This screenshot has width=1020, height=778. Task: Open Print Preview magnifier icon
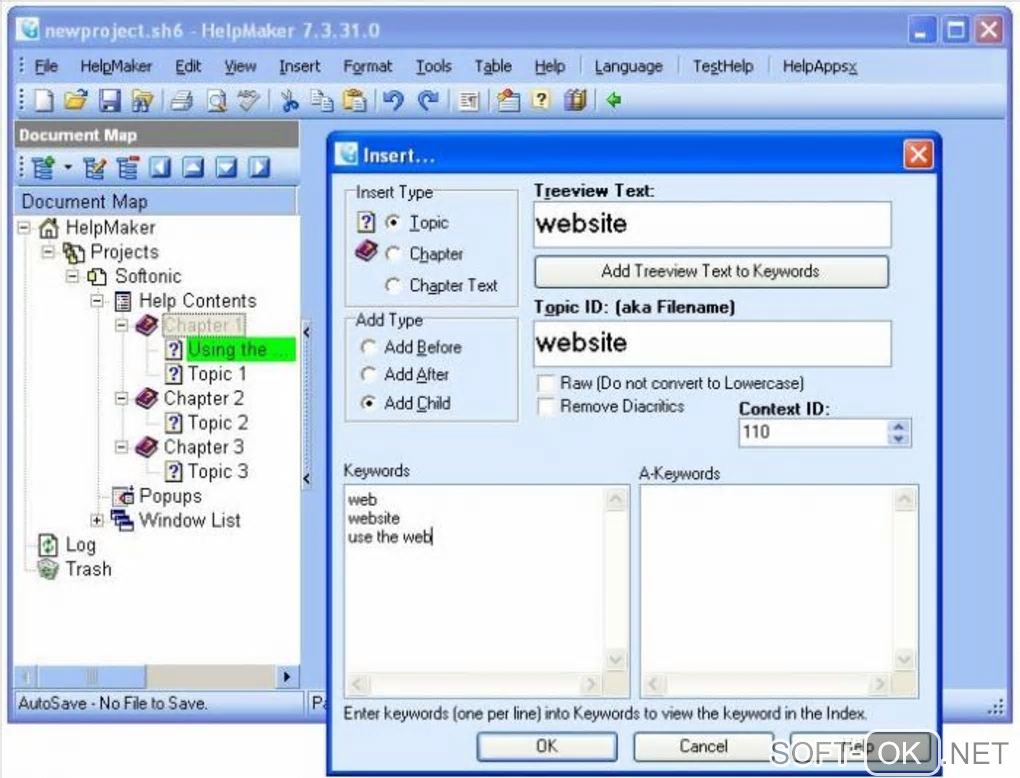point(215,101)
